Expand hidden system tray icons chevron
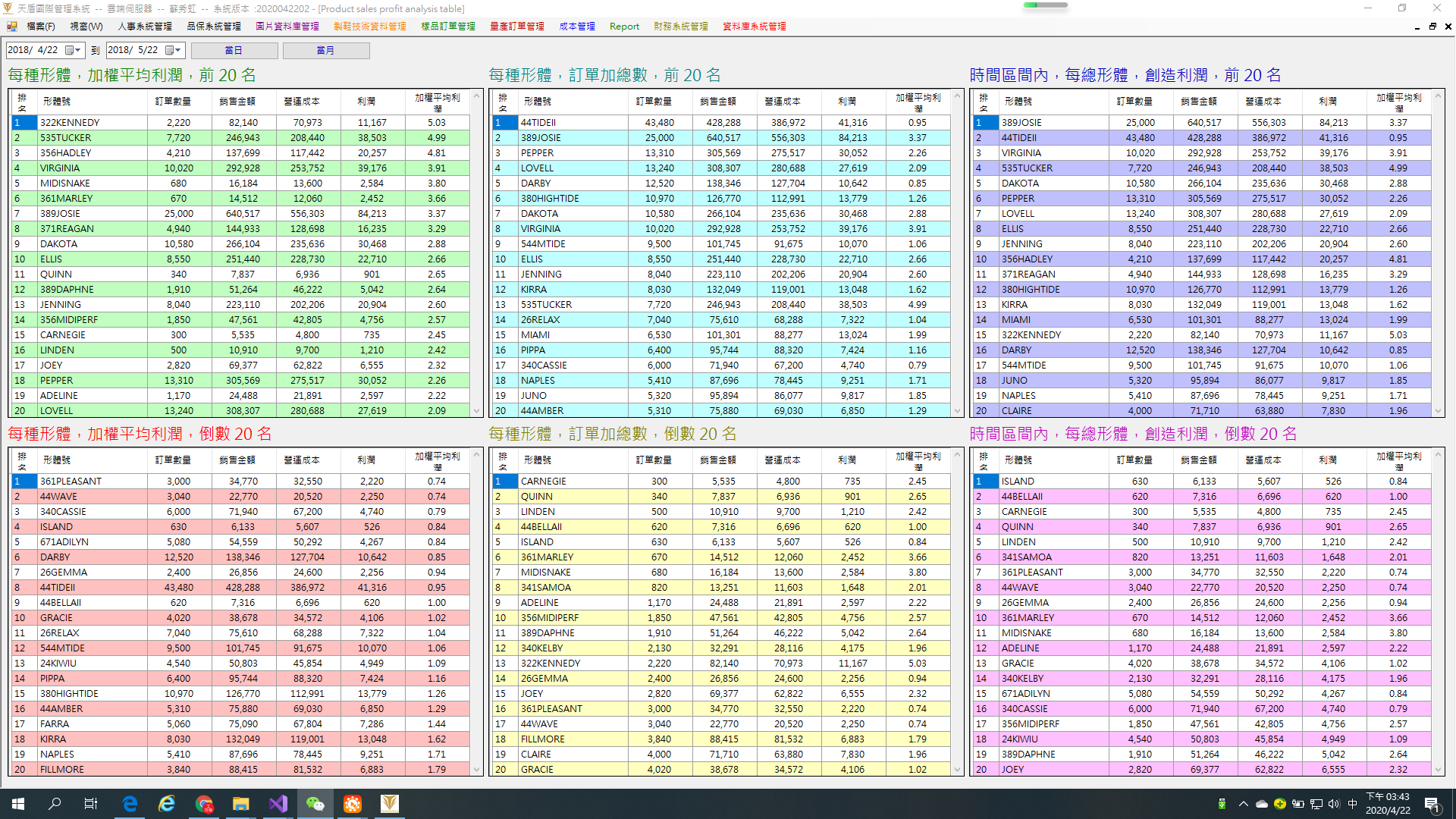This screenshot has width=1456, height=819. [1243, 804]
